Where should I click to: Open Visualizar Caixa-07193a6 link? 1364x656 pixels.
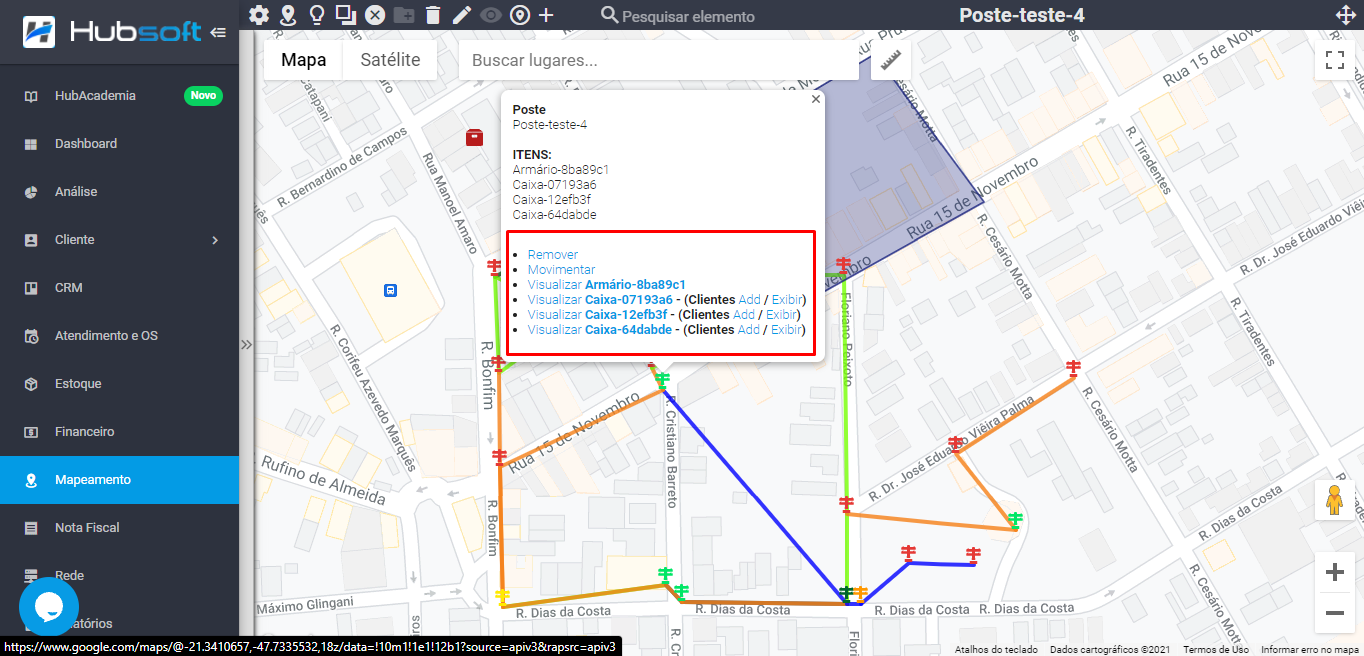(600, 300)
